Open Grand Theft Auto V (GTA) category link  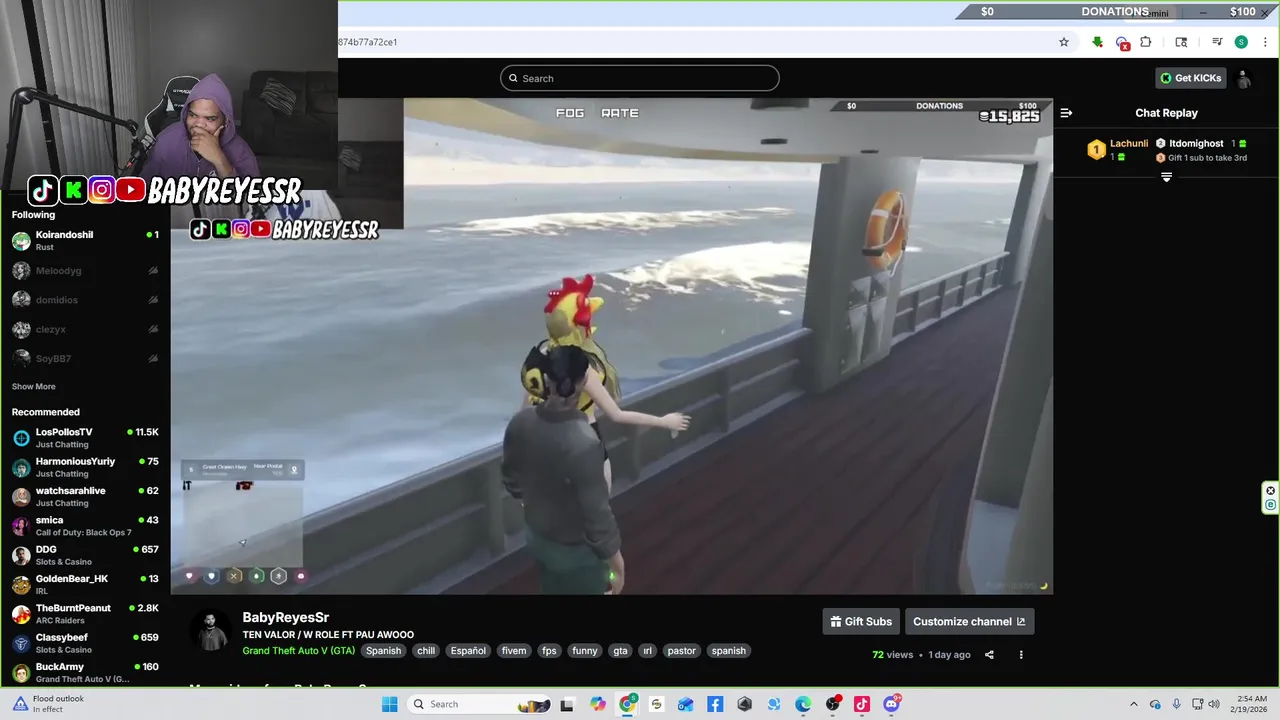coord(298,650)
